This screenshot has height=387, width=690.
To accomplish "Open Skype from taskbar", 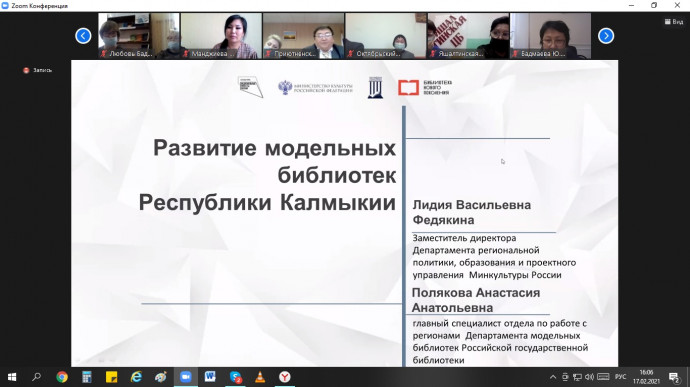I will point(235,377).
